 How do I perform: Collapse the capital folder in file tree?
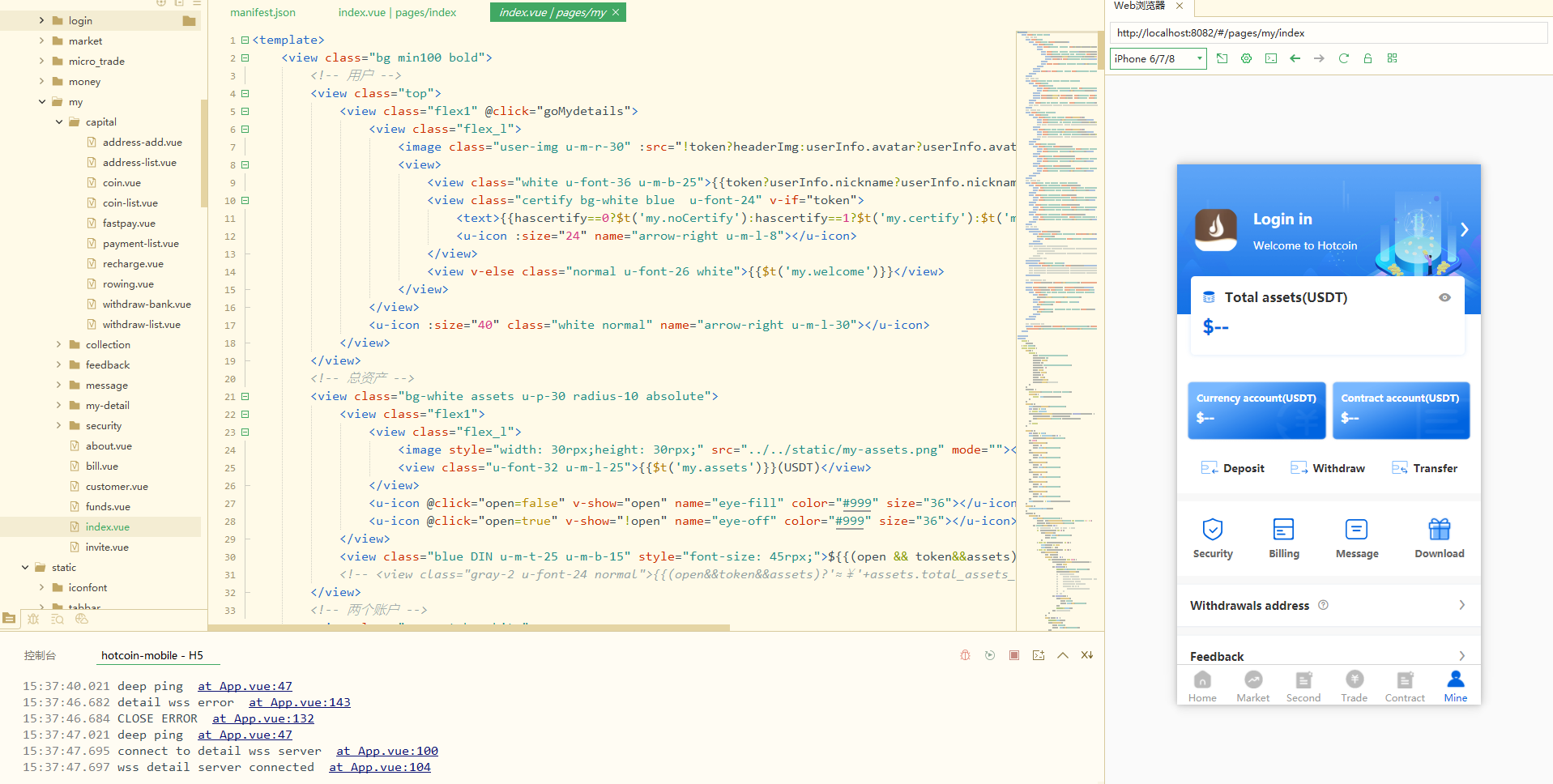click(x=59, y=122)
